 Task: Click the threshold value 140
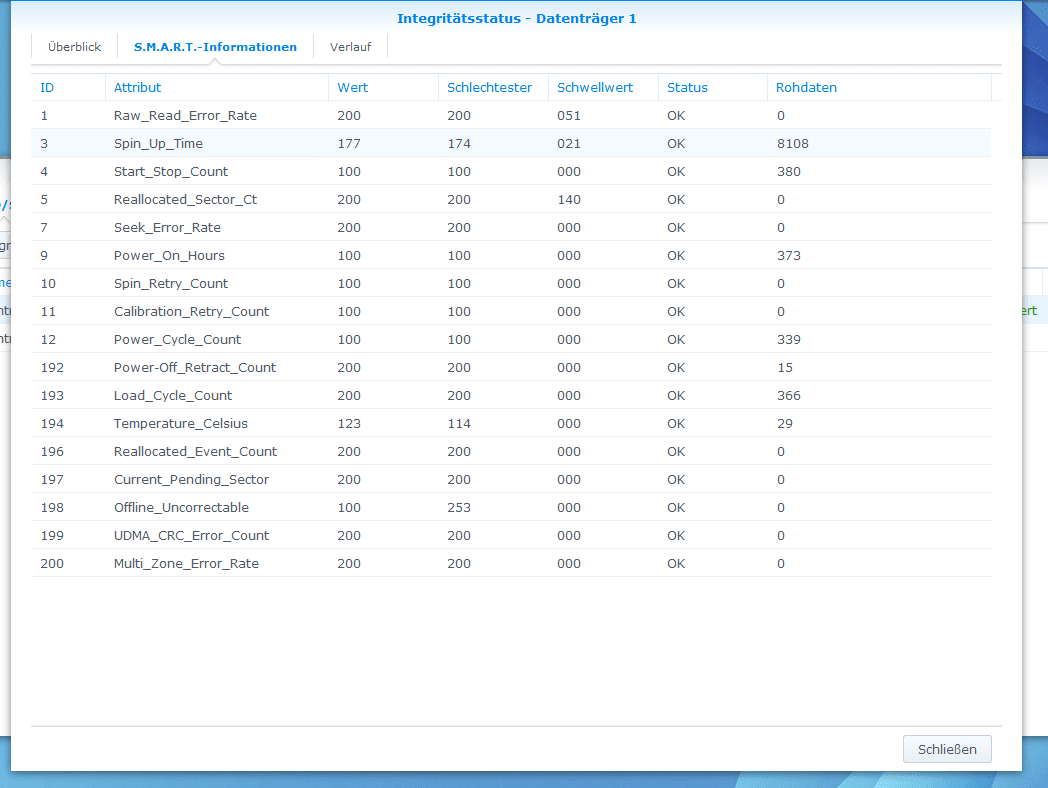pyautogui.click(x=569, y=200)
